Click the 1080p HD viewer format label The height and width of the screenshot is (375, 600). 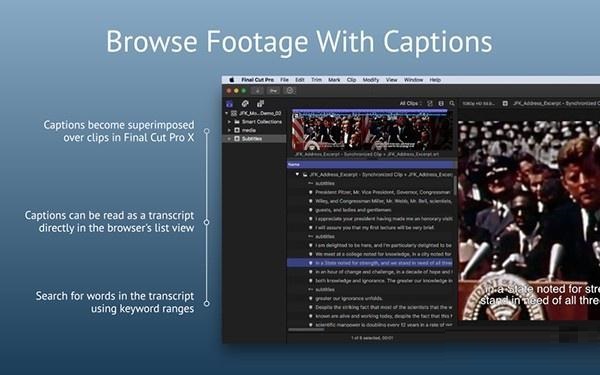click(x=478, y=103)
